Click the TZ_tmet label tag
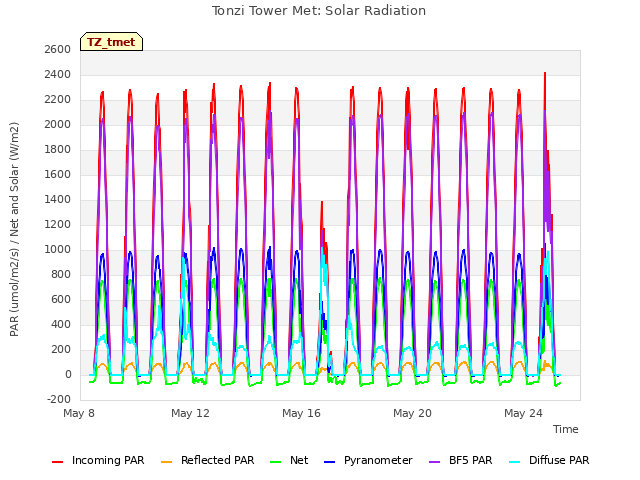Viewport: 640px width, 480px height. 111,42
